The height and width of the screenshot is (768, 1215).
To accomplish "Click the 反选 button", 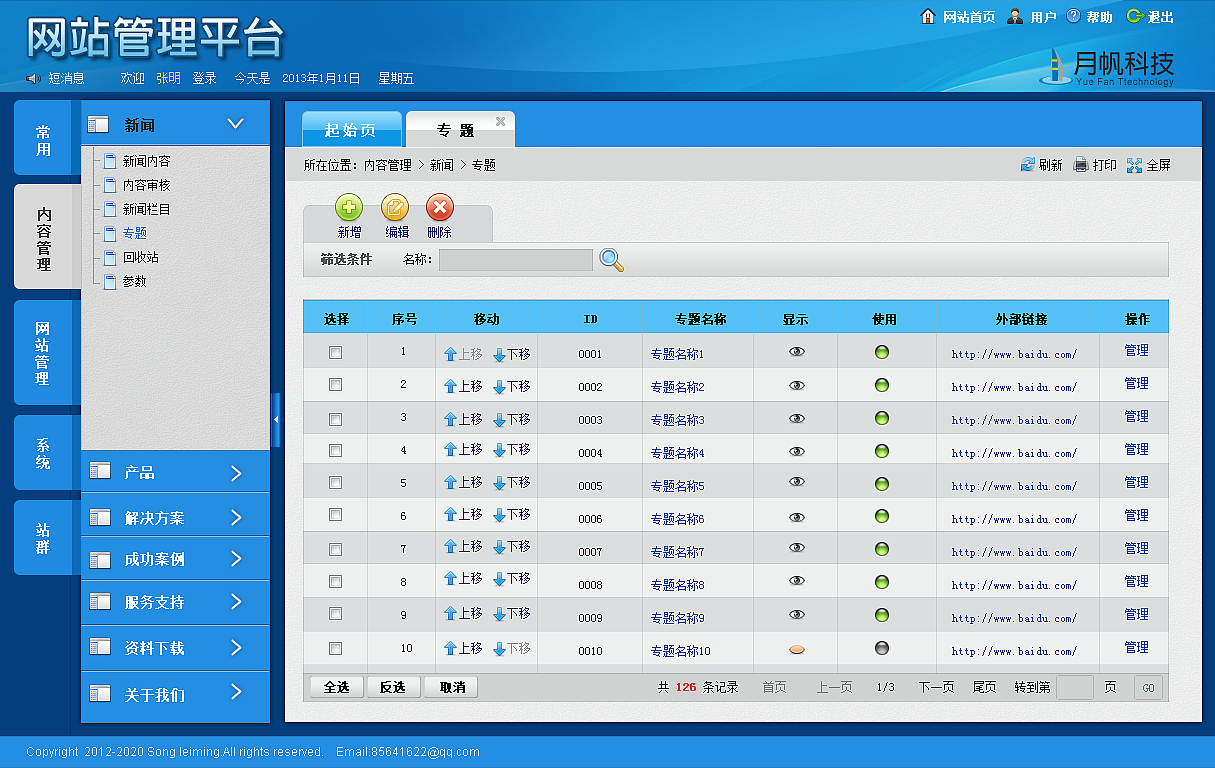I will (x=394, y=687).
